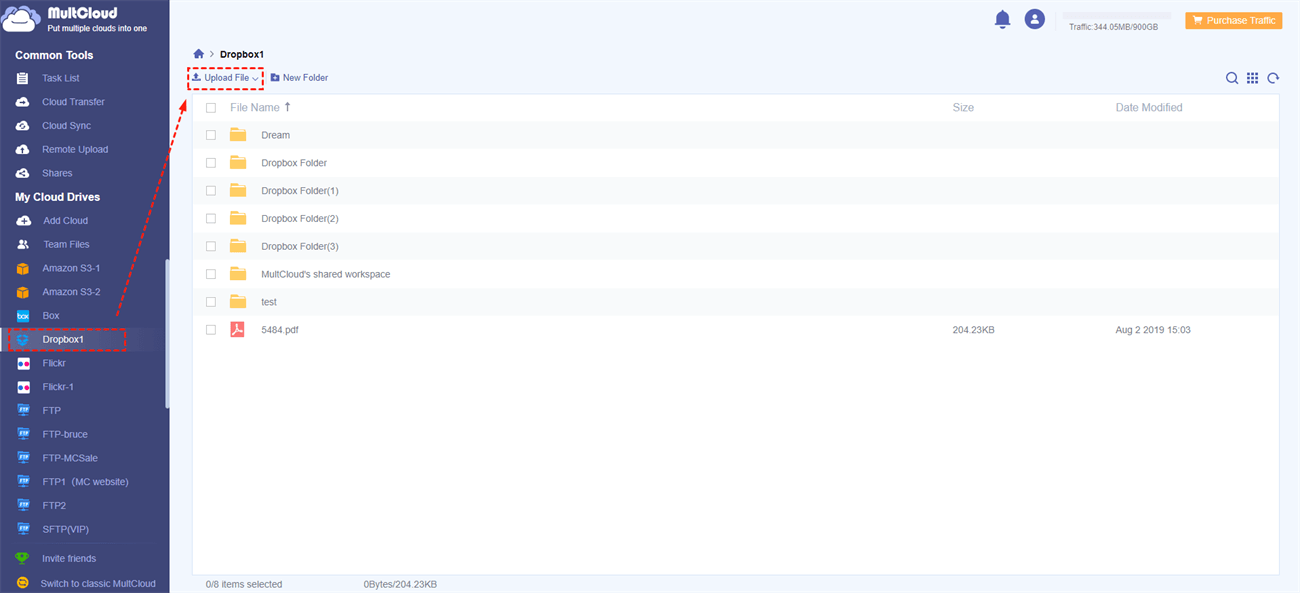The height and width of the screenshot is (593, 1300).
Task: Open Task List in sidebar
Action: [x=61, y=78]
